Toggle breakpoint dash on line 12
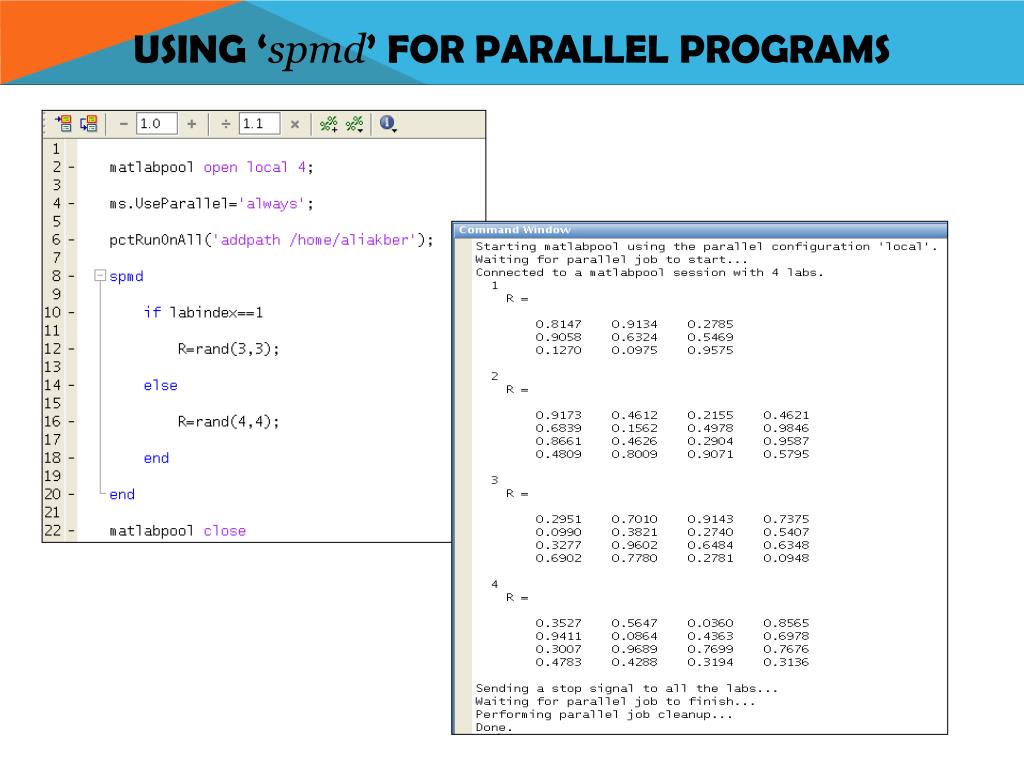Viewport: 1024px width, 768px height. pos(70,349)
